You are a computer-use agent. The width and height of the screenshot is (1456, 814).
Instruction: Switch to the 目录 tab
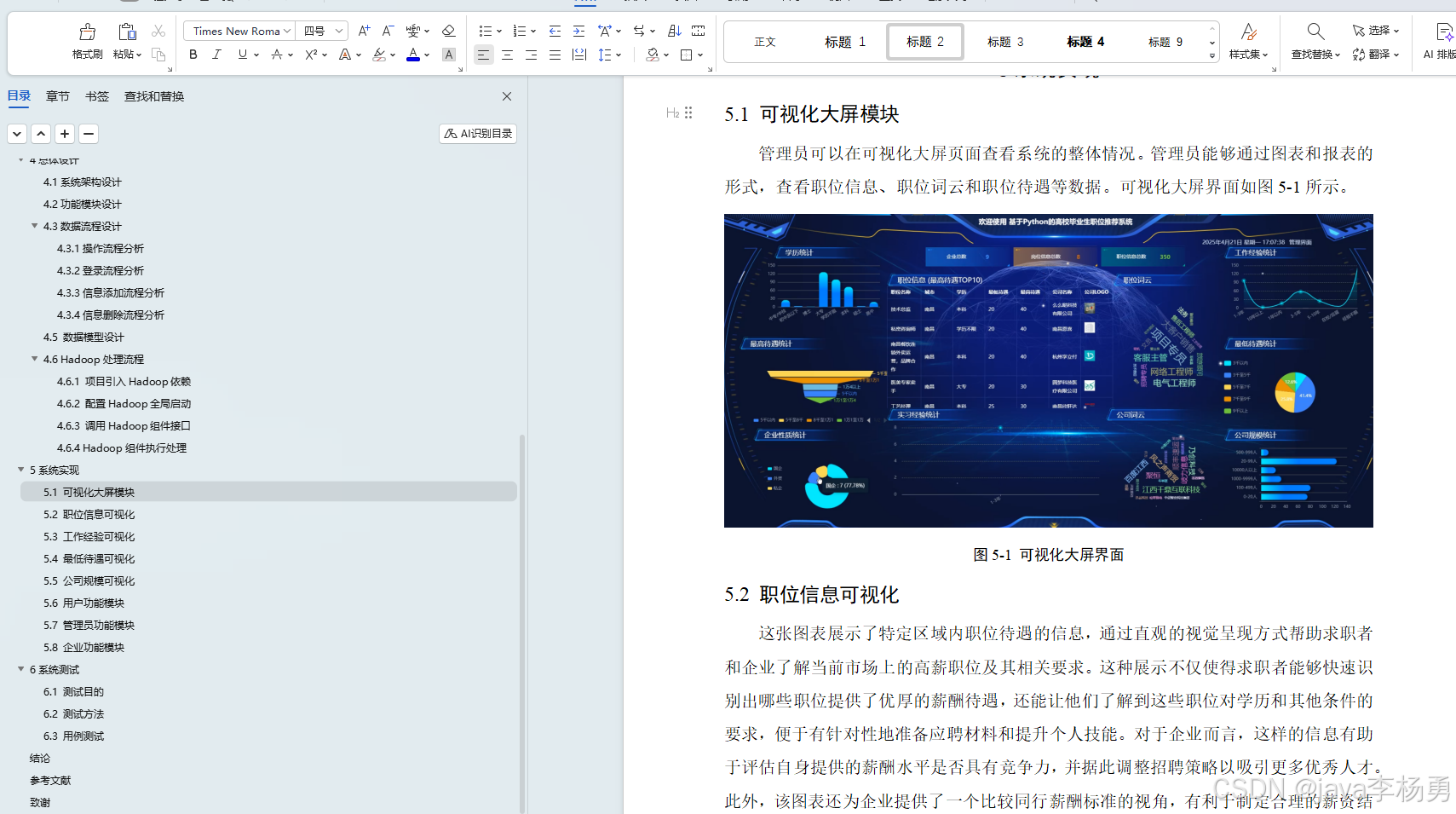click(x=19, y=96)
